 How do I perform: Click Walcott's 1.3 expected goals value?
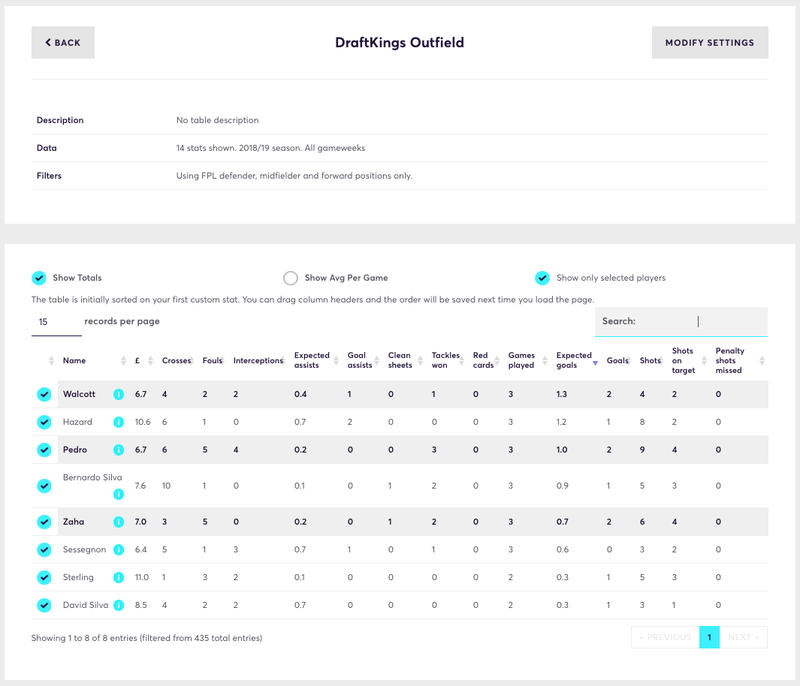(562, 394)
